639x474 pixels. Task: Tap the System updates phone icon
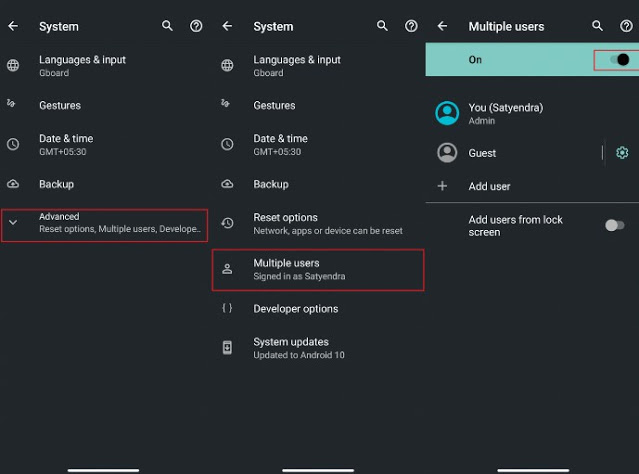tap(227, 348)
